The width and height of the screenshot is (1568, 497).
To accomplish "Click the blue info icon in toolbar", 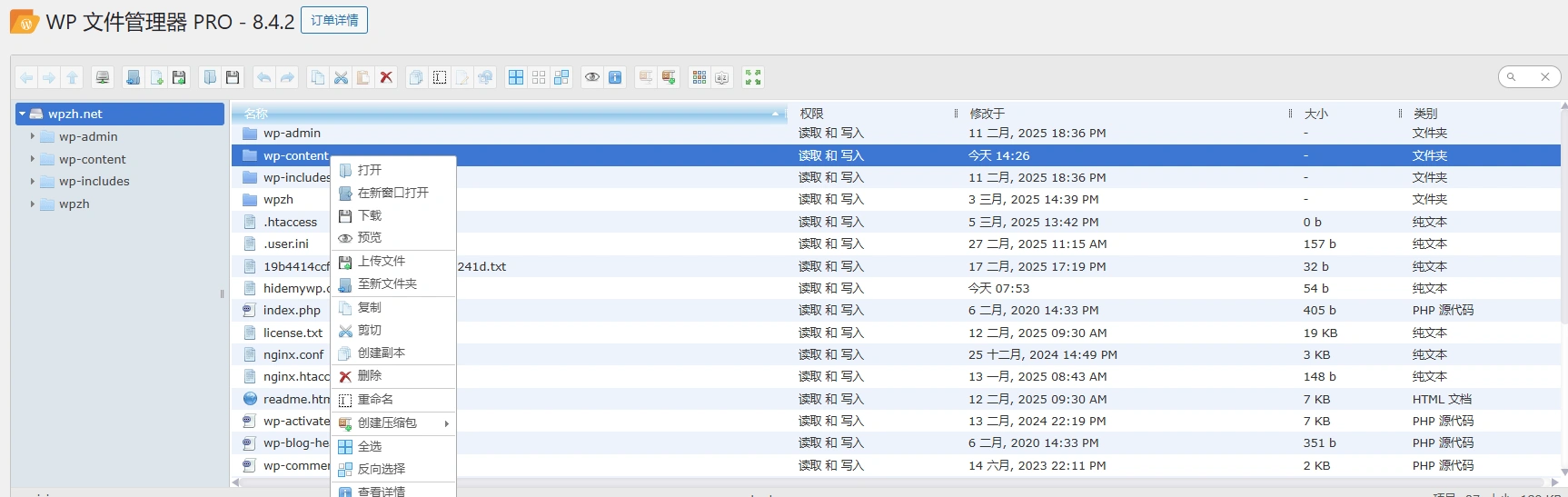I will 615,77.
